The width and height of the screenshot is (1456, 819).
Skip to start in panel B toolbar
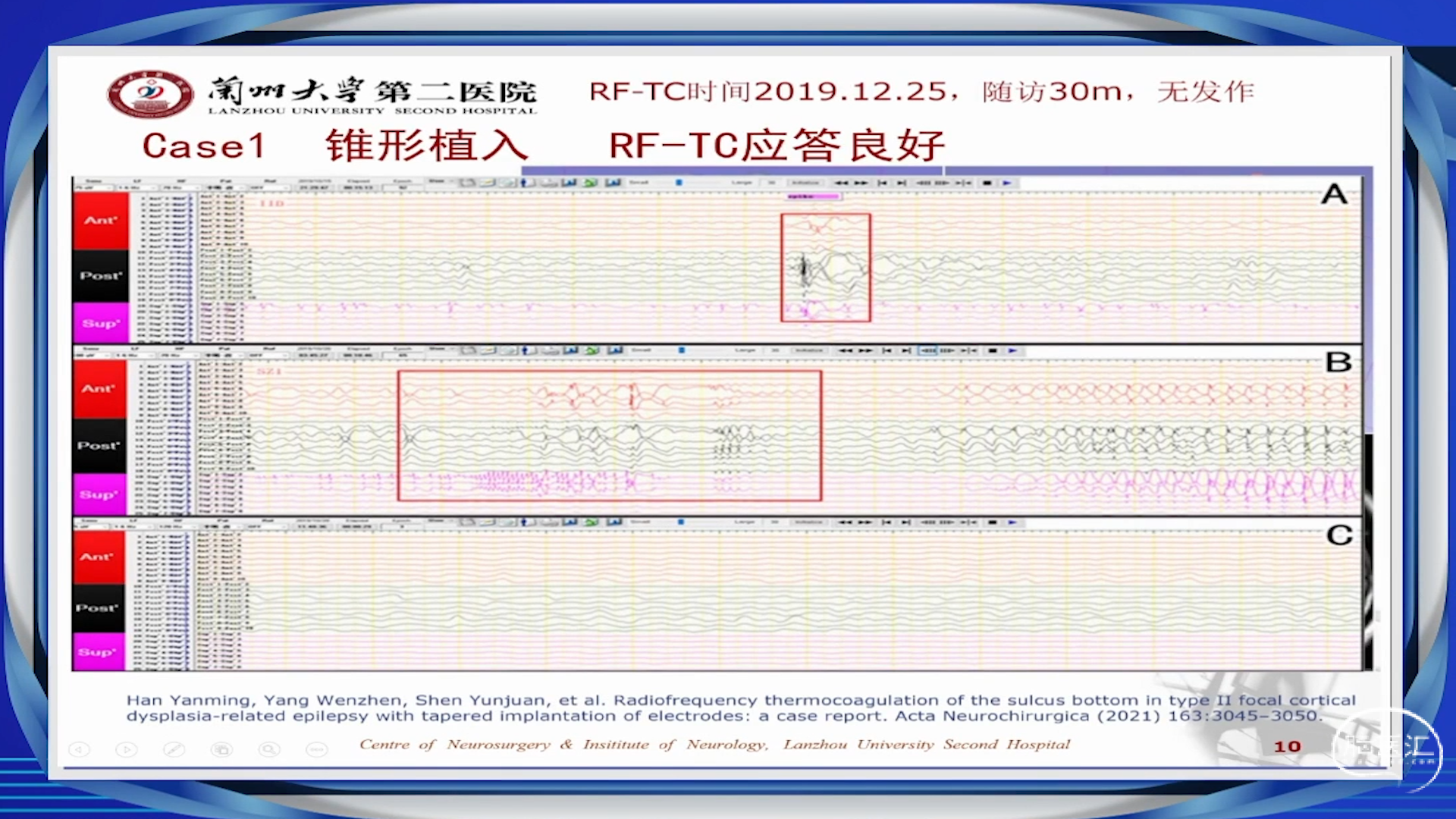tap(886, 350)
